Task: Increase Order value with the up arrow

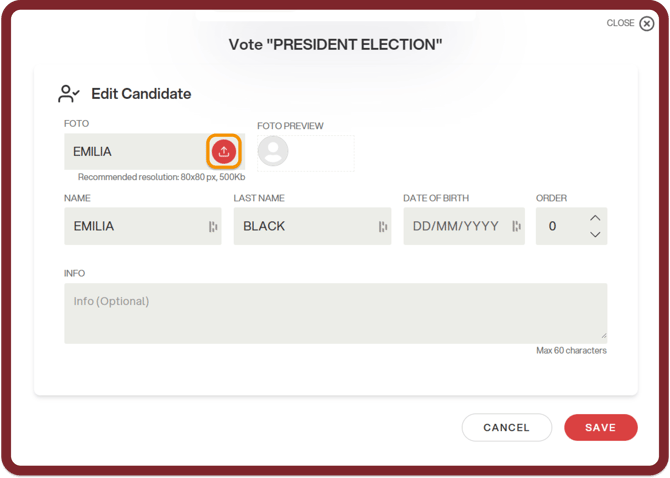Action: [595, 218]
